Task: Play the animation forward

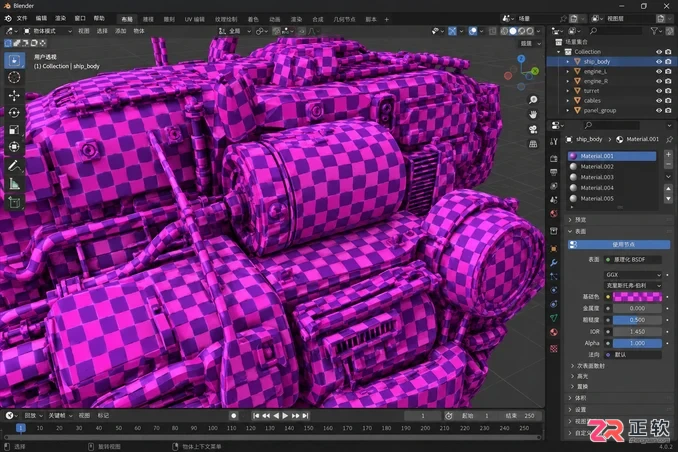Action: click(285, 416)
